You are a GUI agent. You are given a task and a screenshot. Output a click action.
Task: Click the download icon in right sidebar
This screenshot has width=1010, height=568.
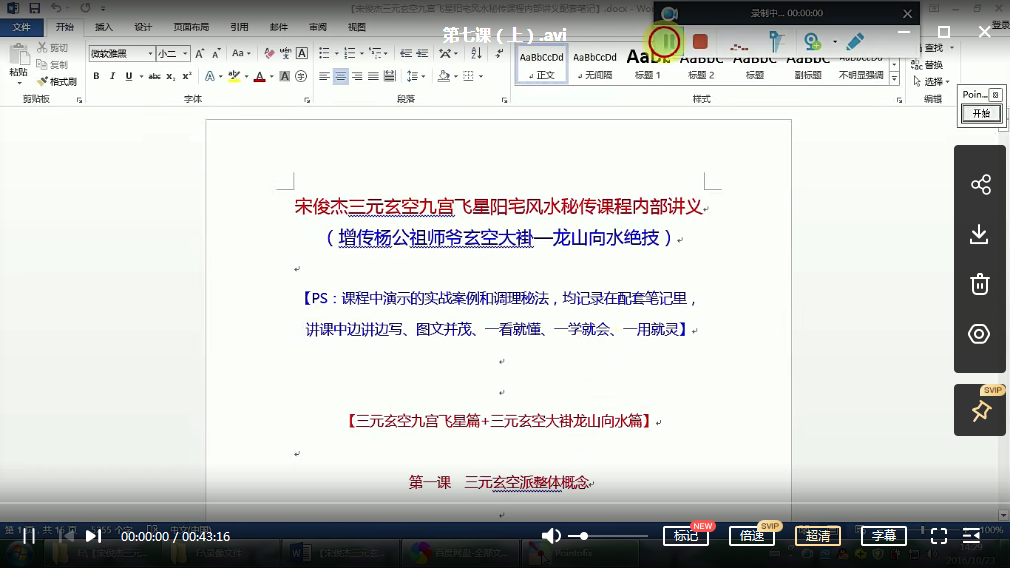point(980,234)
